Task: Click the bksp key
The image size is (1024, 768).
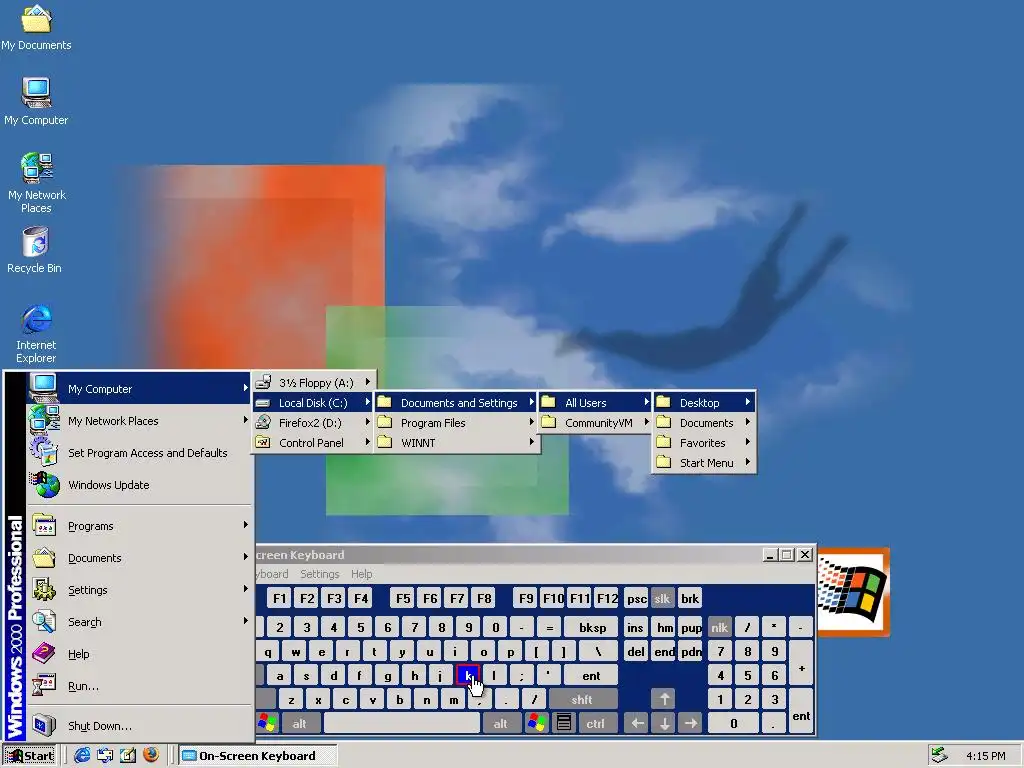Action: [x=592, y=628]
